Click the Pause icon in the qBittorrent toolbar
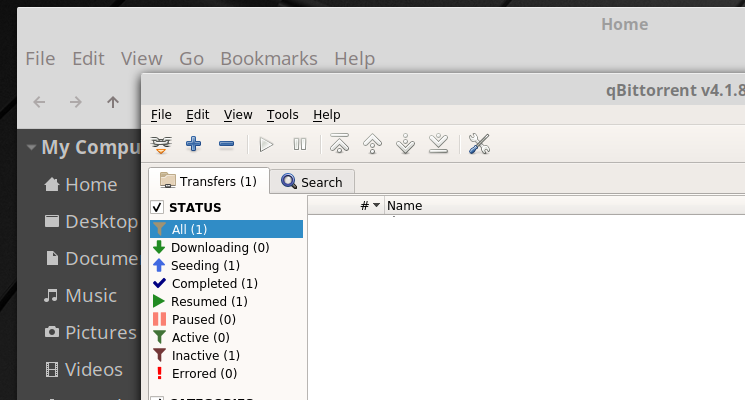This screenshot has height=400, width=745. (x=300, y=144)
